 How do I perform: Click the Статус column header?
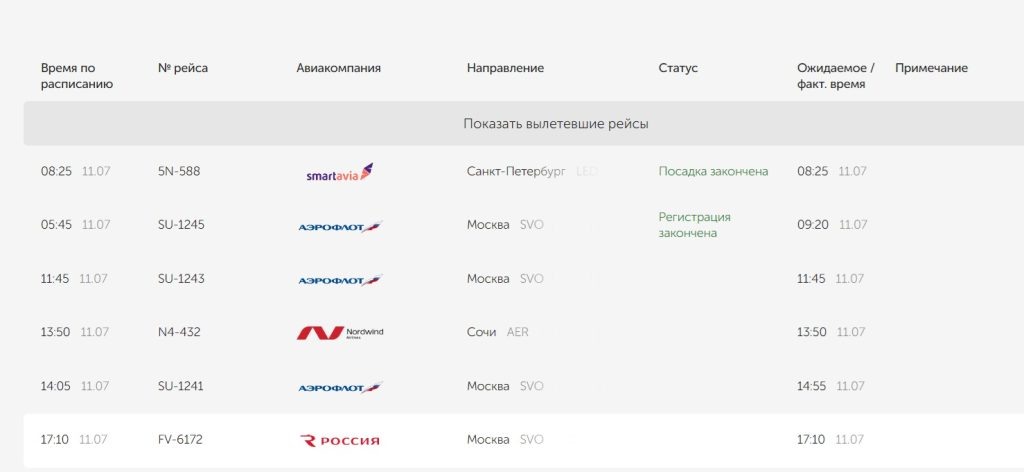point(678,68)
